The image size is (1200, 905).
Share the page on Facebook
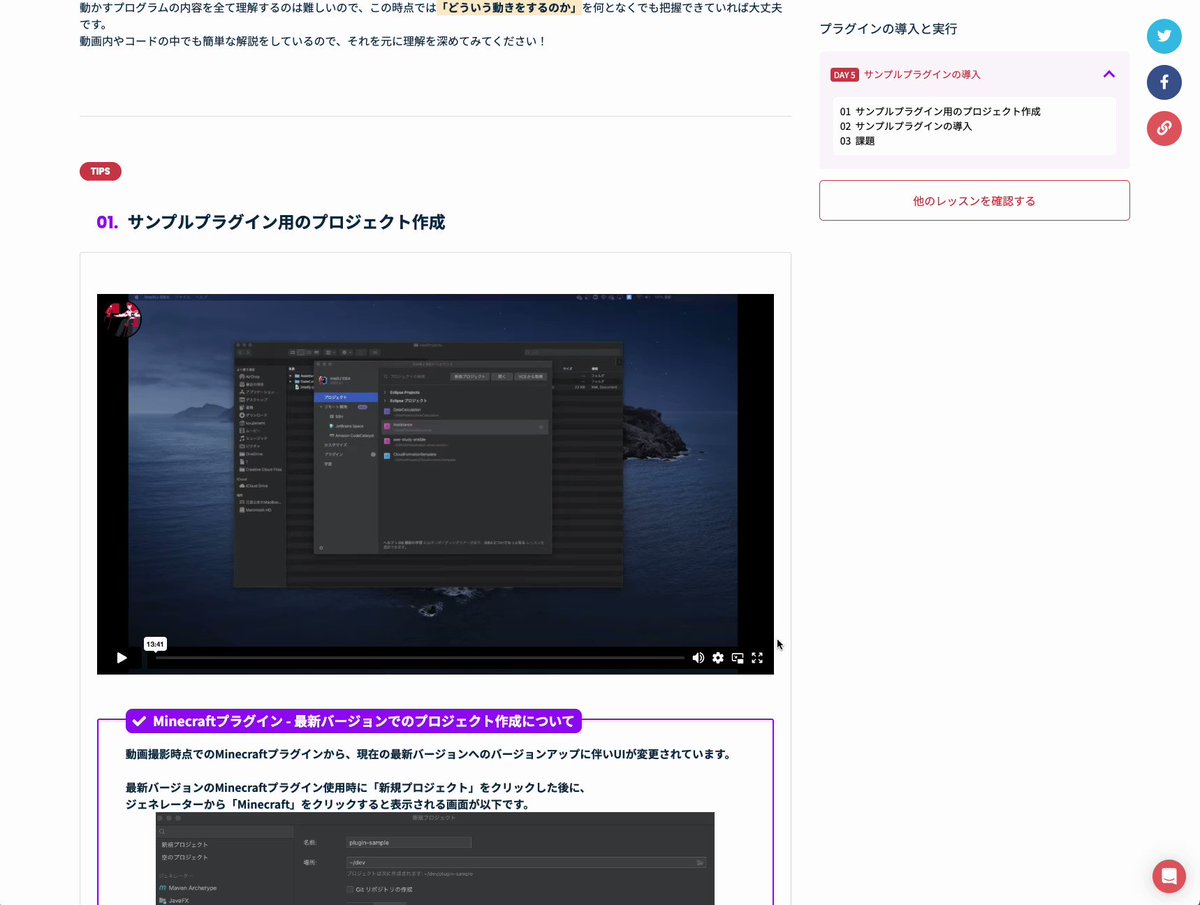[x=1163, y=82]
